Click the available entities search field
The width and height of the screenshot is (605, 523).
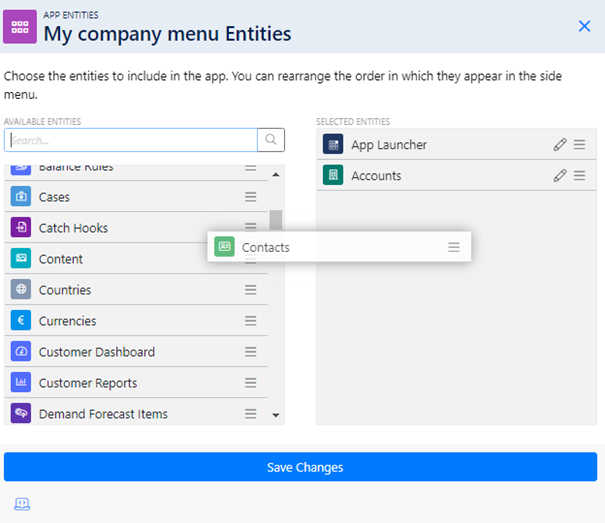131,140
